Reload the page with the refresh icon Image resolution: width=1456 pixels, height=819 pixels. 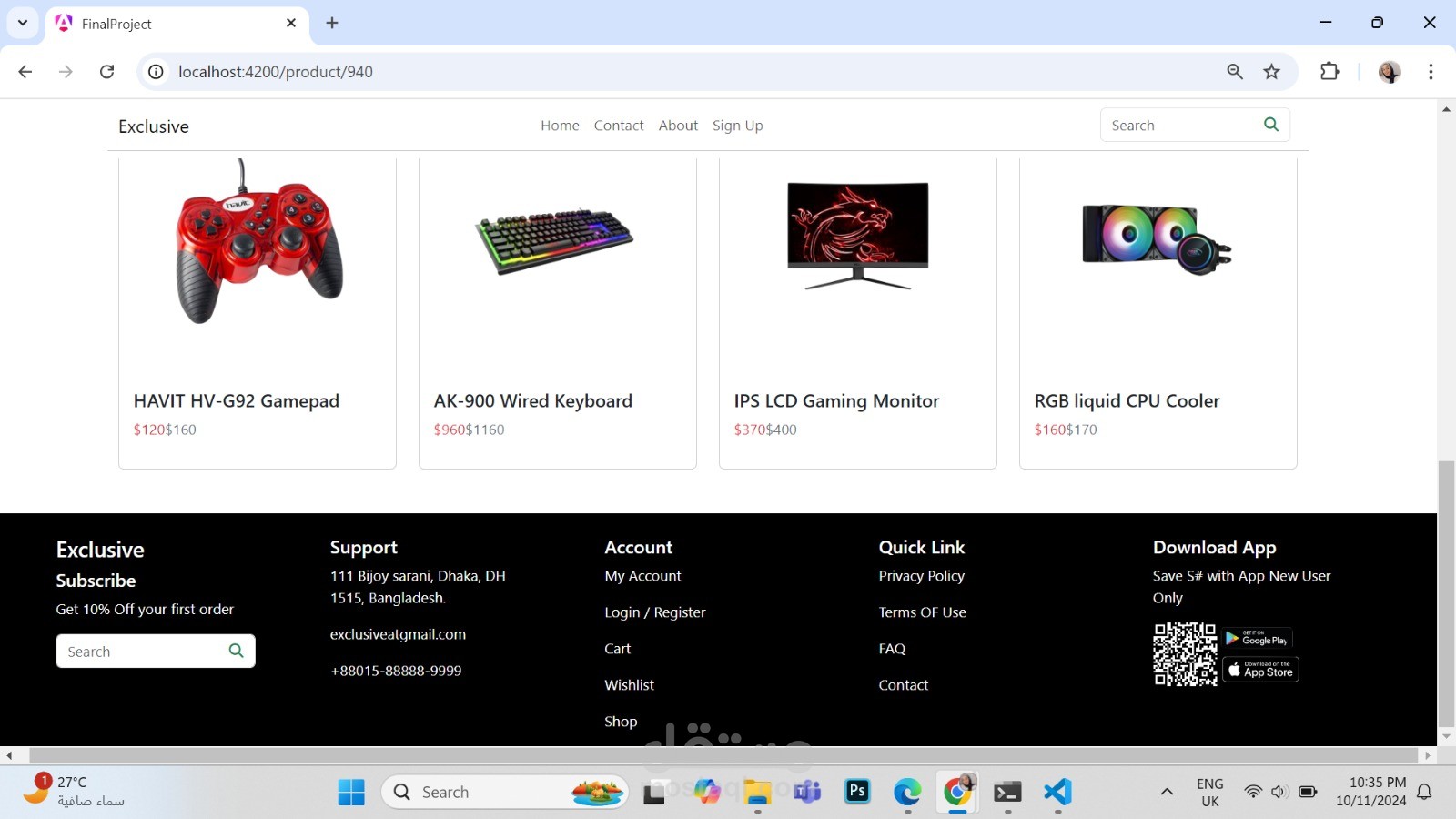click(106, 72)
